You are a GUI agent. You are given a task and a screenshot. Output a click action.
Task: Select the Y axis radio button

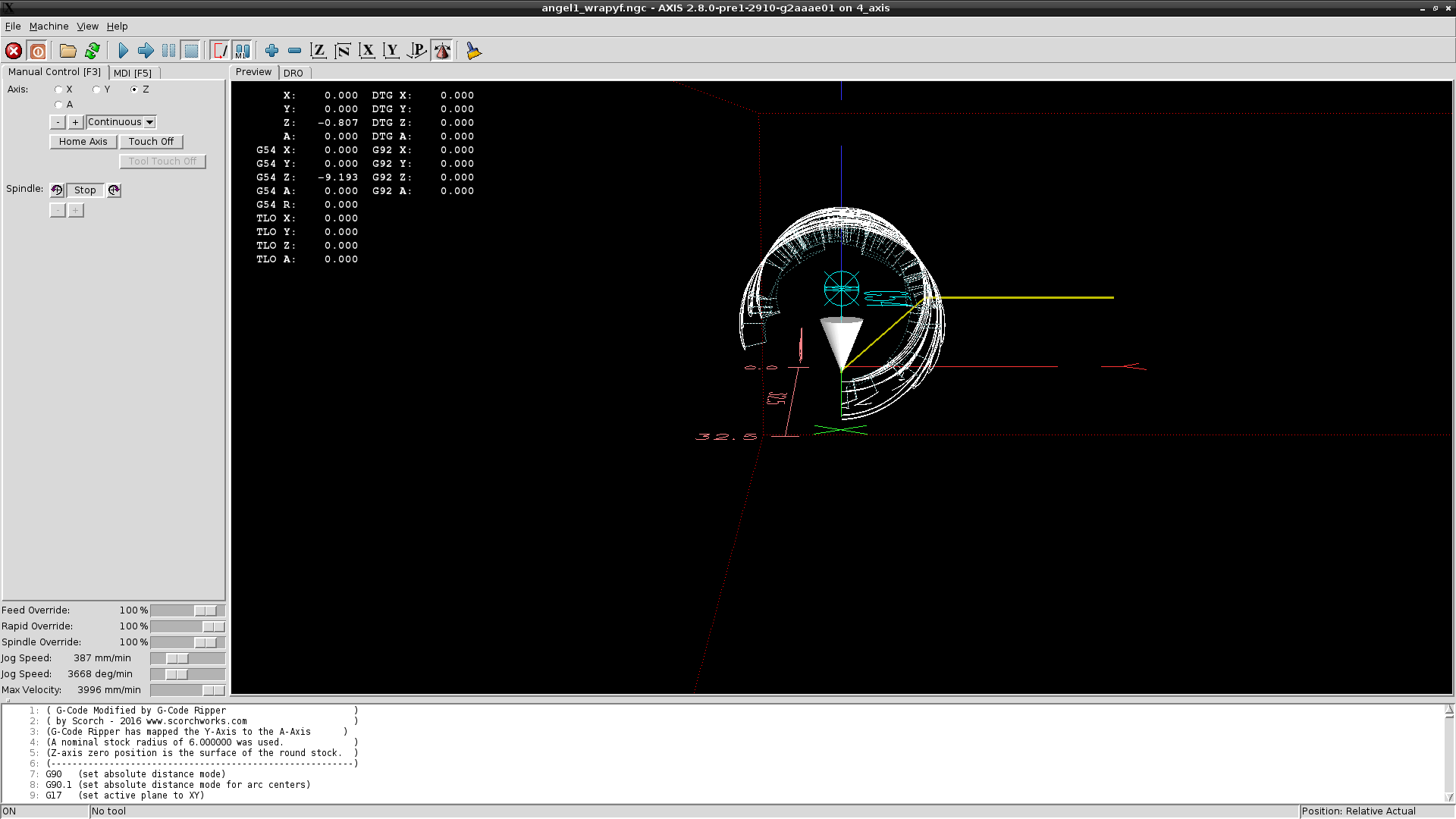click(x=96, y=89)
